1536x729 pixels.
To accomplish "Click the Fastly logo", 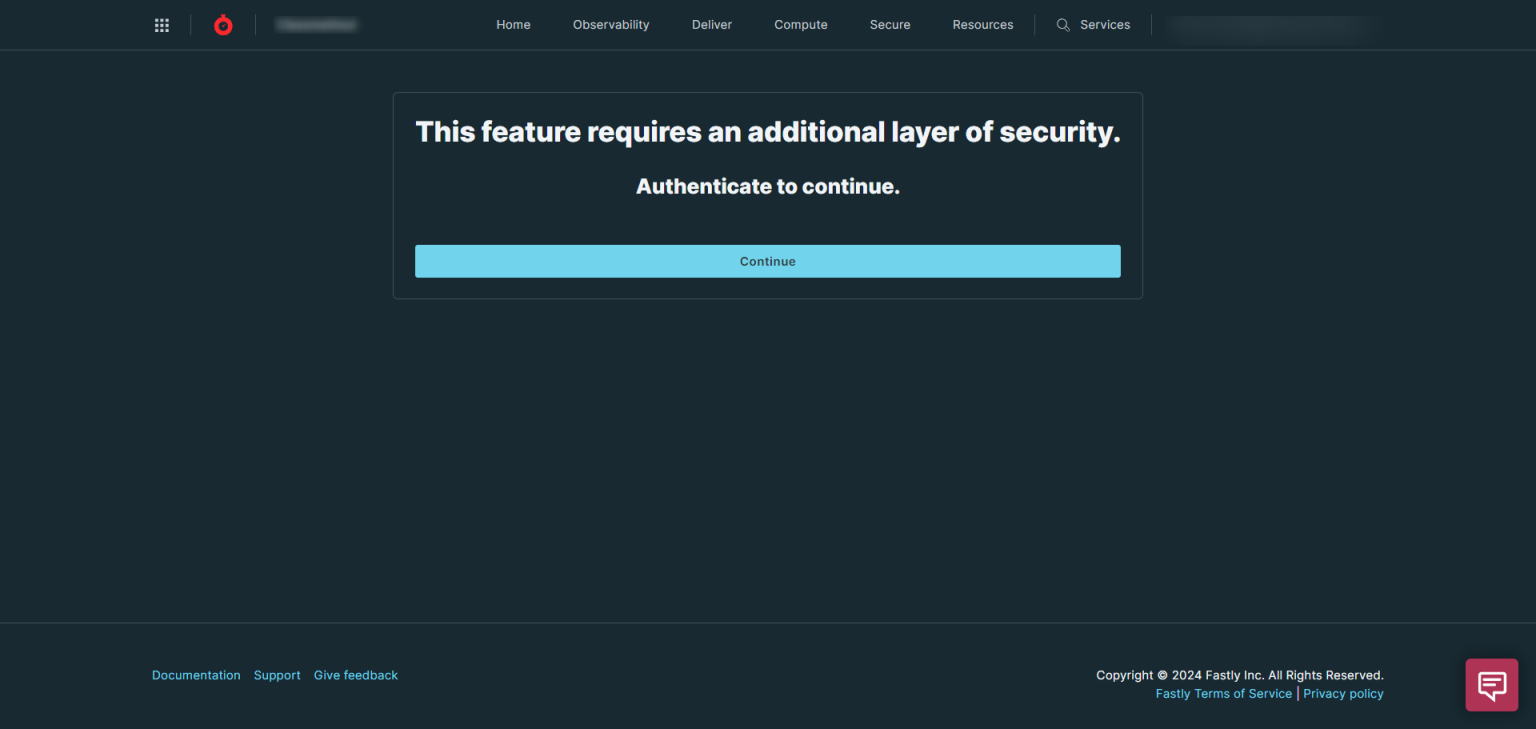I will (x=222, y=24).
